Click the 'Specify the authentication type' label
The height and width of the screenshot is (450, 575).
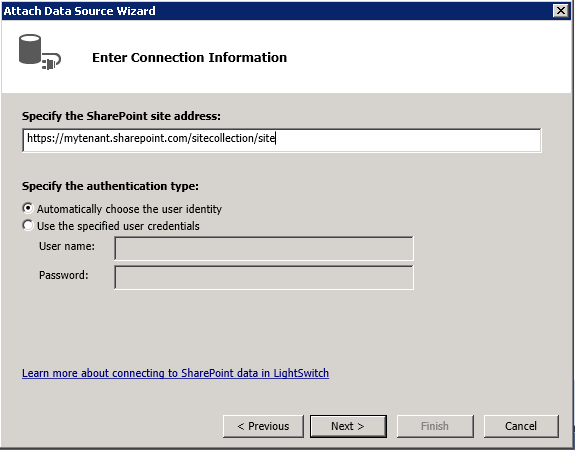click(x=110, y=186)
